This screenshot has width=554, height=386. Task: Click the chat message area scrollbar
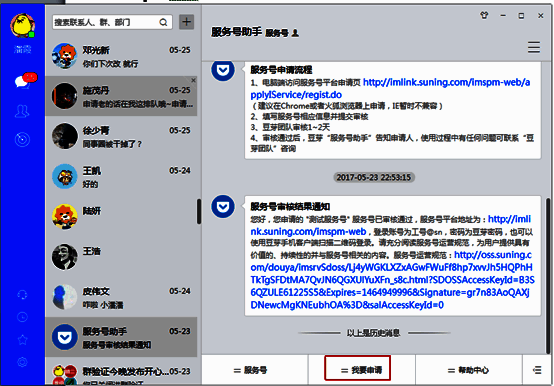(548, 275)
